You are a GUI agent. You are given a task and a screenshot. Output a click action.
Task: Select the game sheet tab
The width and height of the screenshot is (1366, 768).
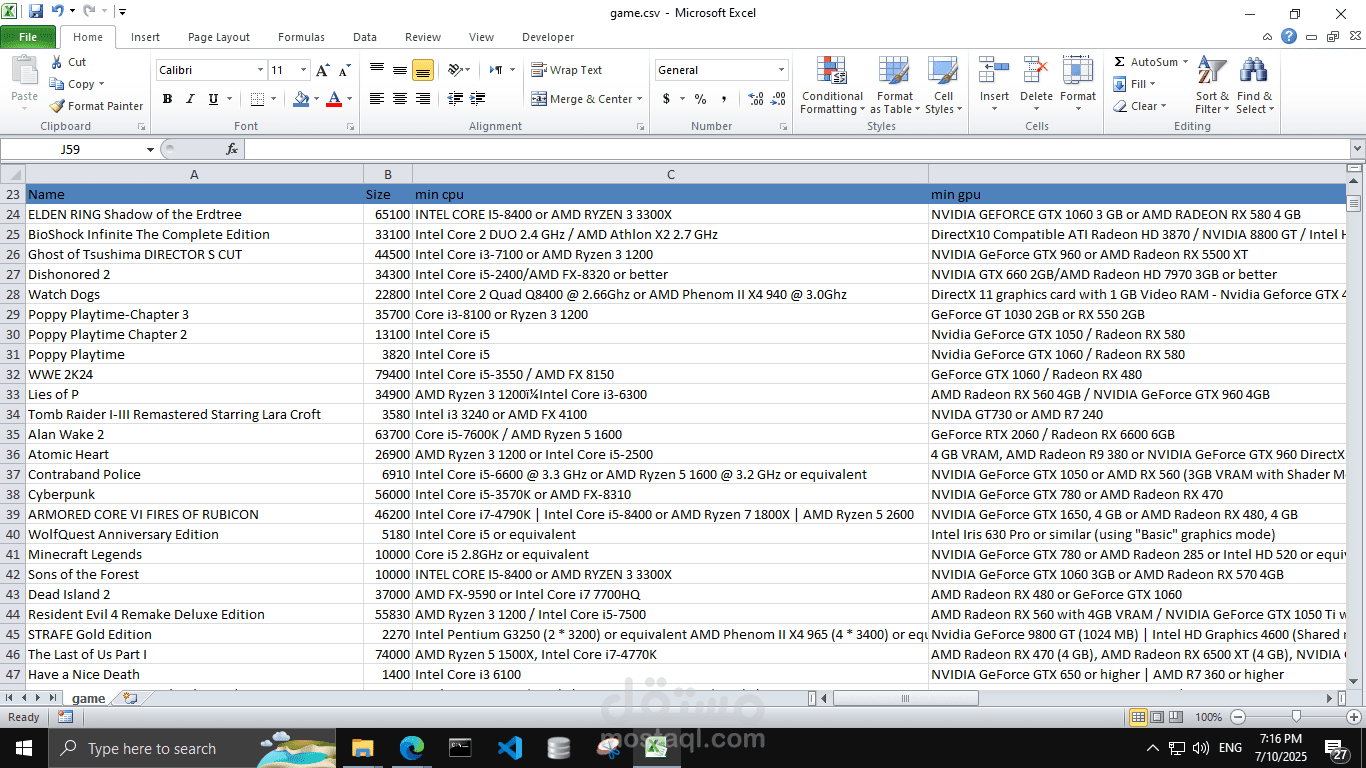tap(89, 698)
